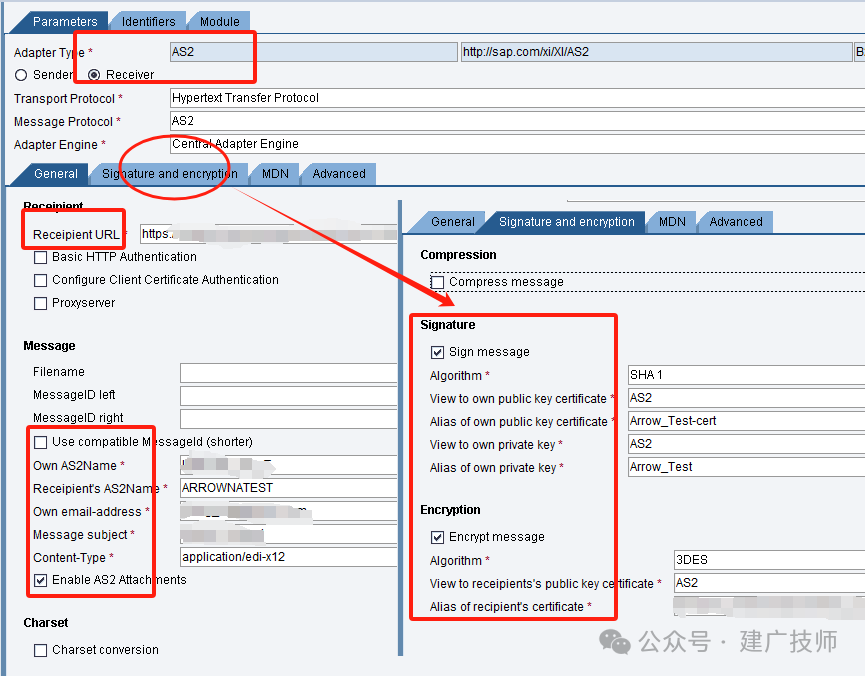Check Use compatible MessageId (shorter)
Viewport: 865px width, 676px height.
[x=40, y=442]
